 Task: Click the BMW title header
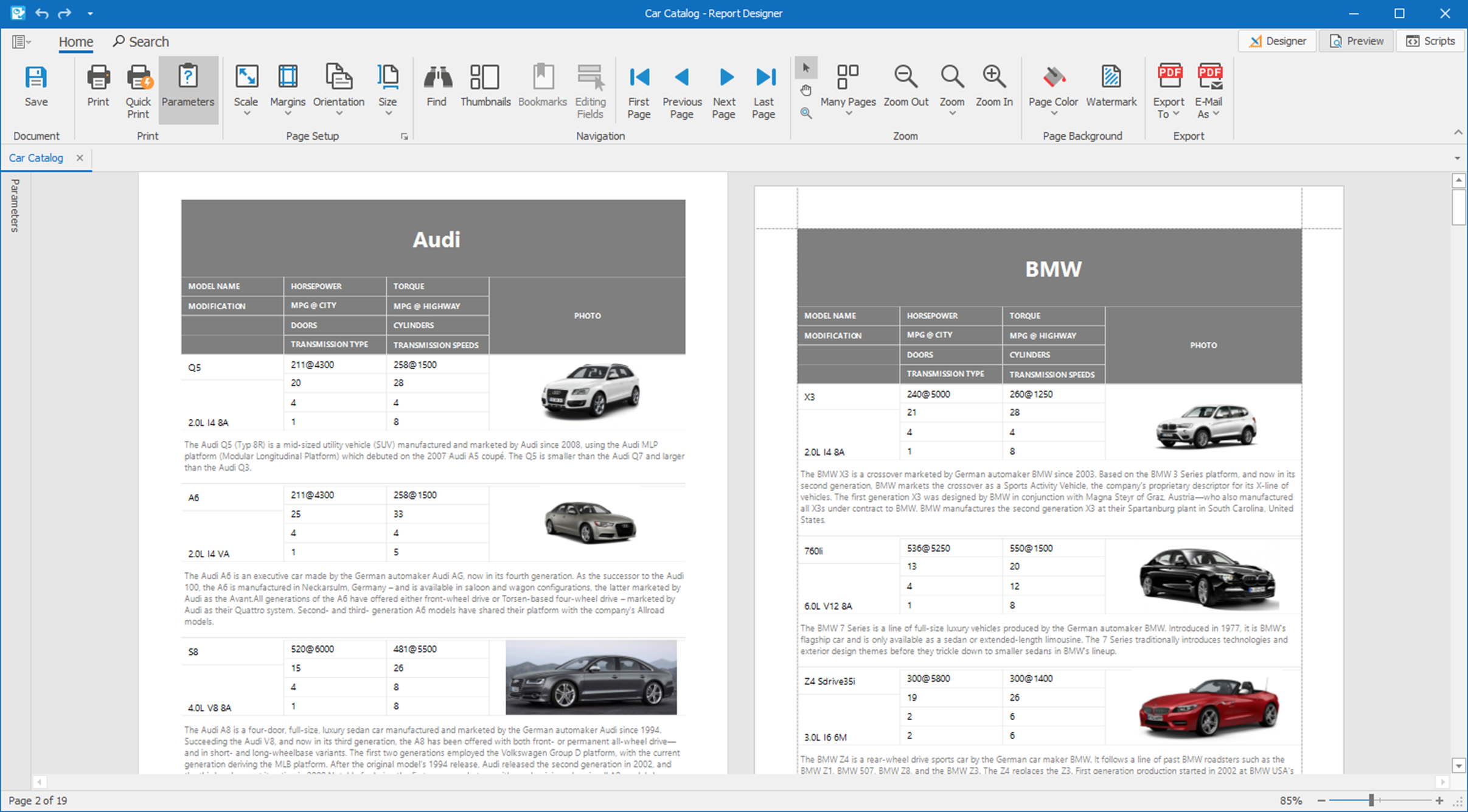1053,269
